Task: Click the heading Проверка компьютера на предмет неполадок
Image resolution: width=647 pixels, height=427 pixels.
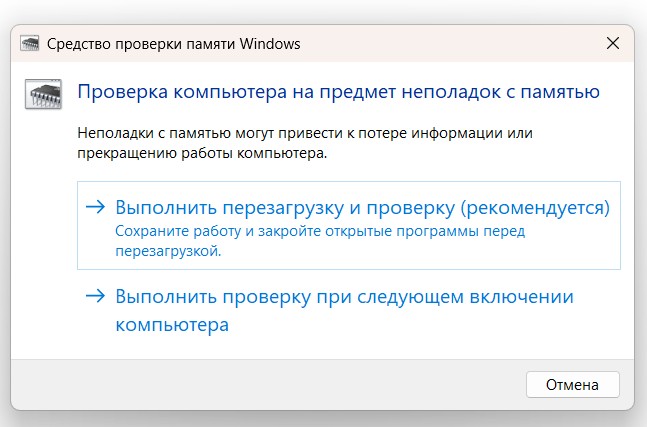Action: [x=338, y=92]
